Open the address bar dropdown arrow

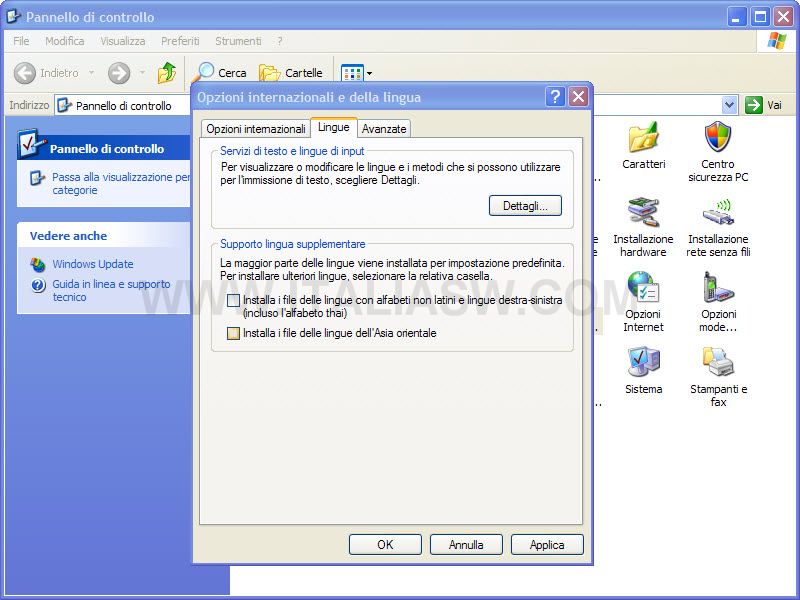pos(730,105)
